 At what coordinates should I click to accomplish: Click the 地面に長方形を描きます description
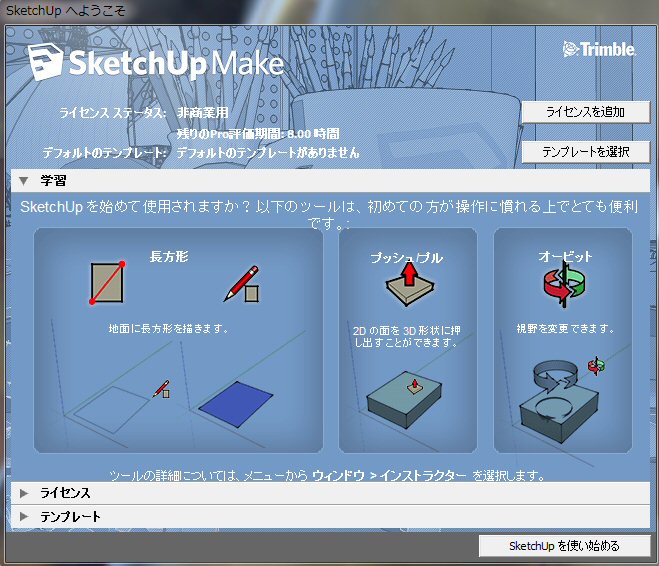[169, 328]
